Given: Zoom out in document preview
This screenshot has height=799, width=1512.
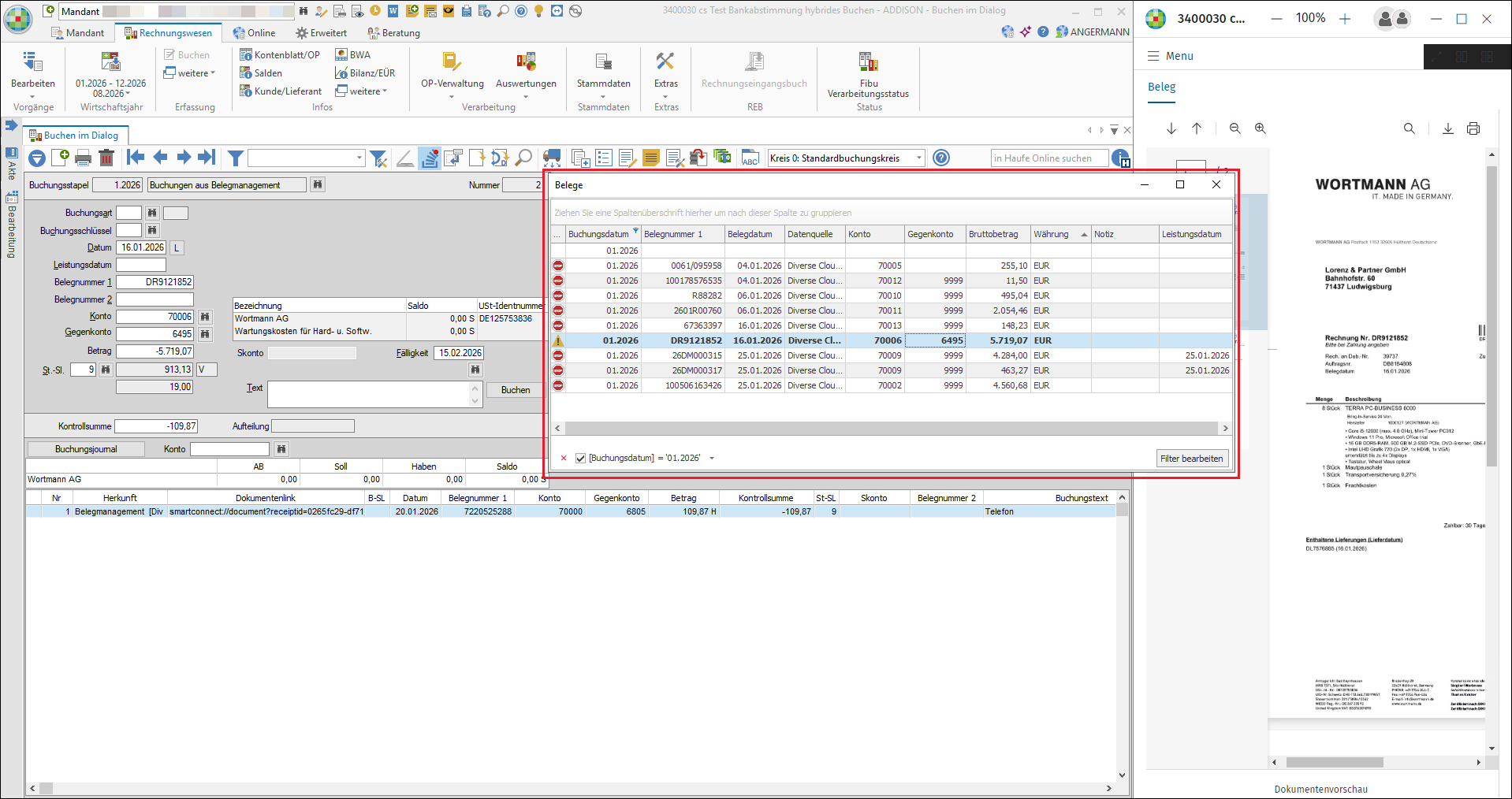Looking at the screenshot, I should (x=1235, y=128).
